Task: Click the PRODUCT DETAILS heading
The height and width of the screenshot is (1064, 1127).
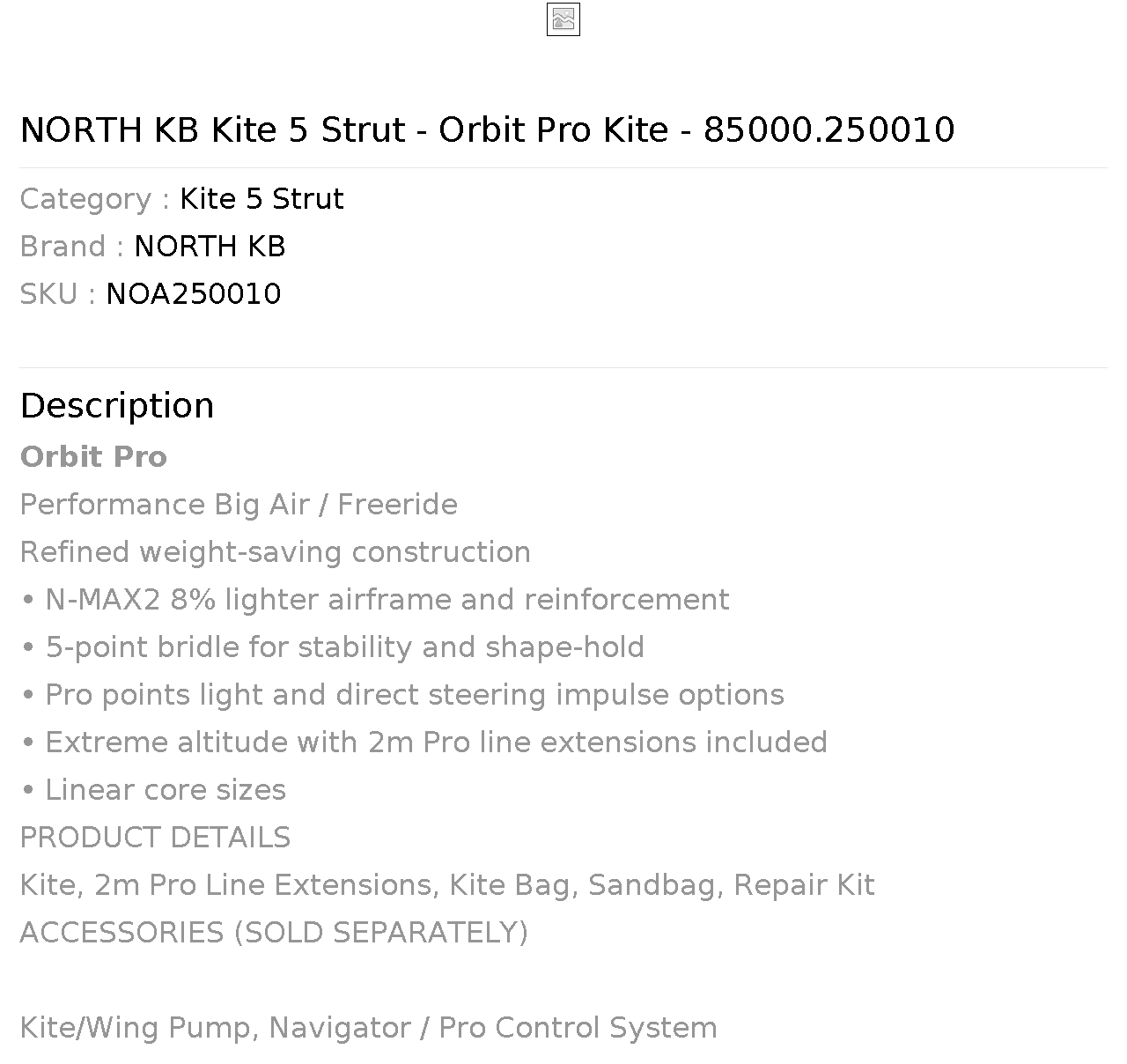Action: 155,837
